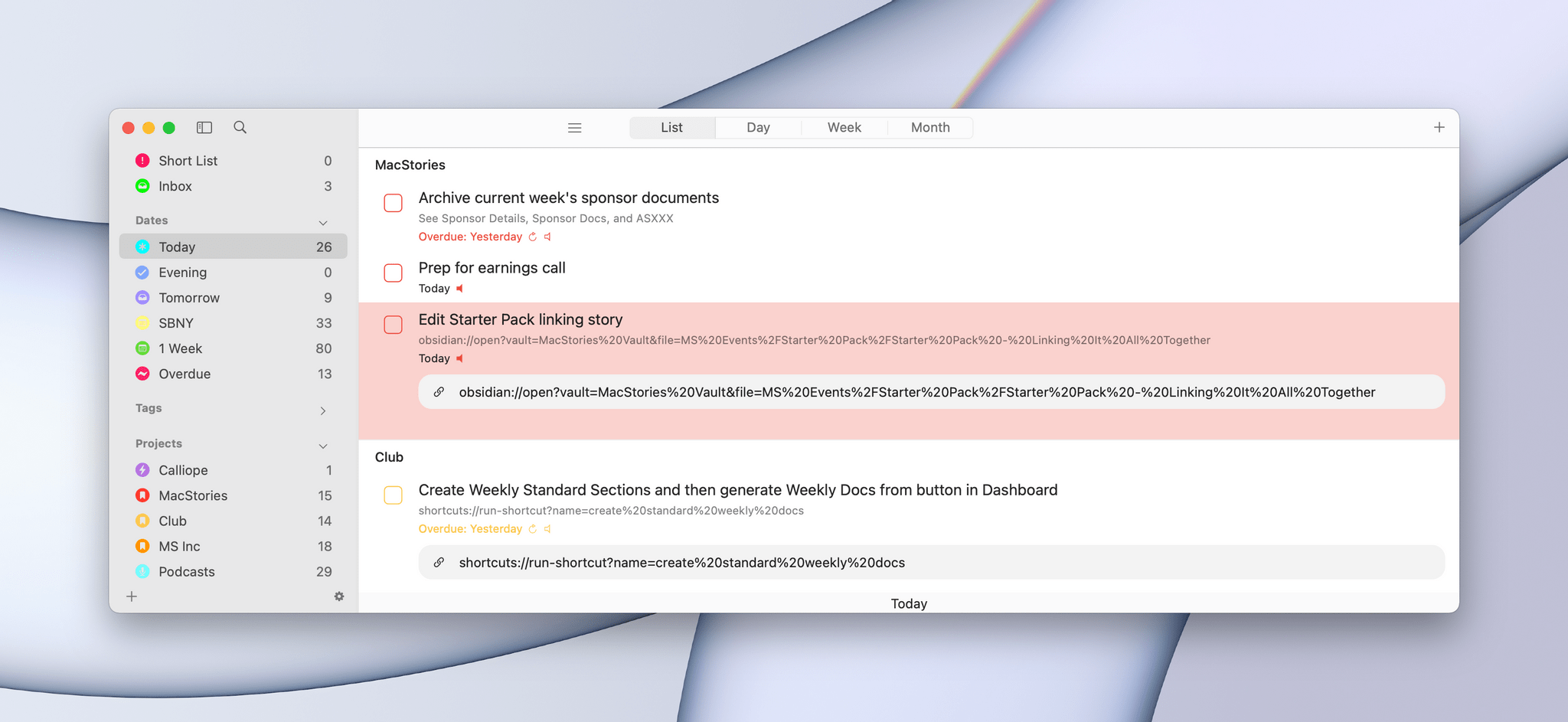
Task: Add a new task with plus icon
Action: tap(1439, 127)
